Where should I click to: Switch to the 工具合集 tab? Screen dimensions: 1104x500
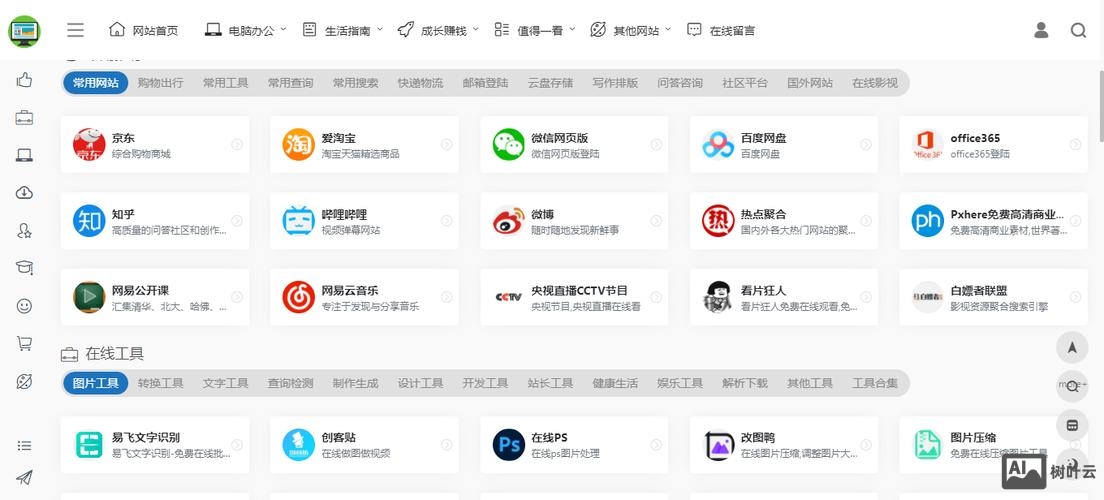coord(875,383)
